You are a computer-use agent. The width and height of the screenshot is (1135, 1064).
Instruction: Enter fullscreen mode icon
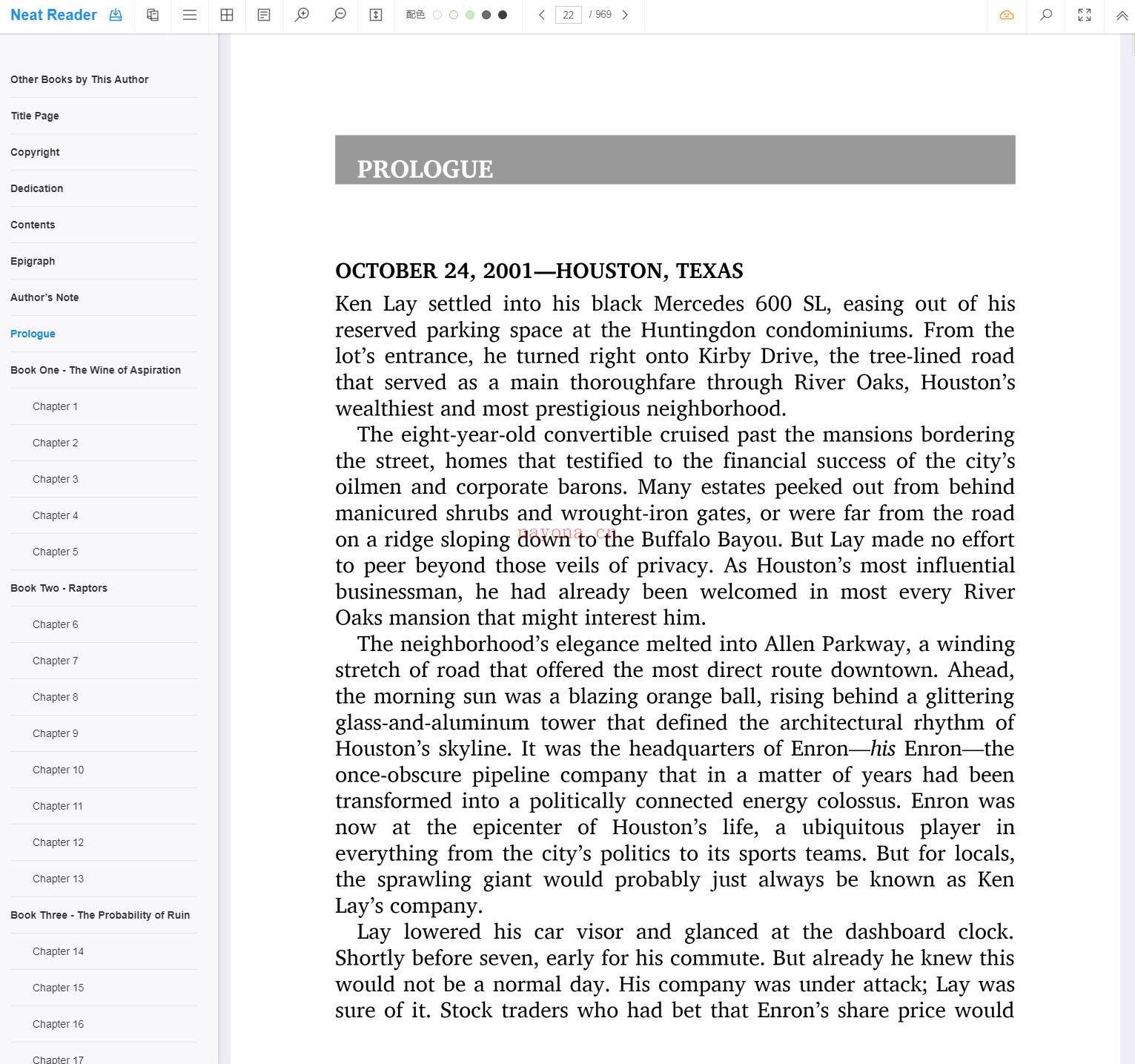pyautogui.click(x=1085, y=15)
